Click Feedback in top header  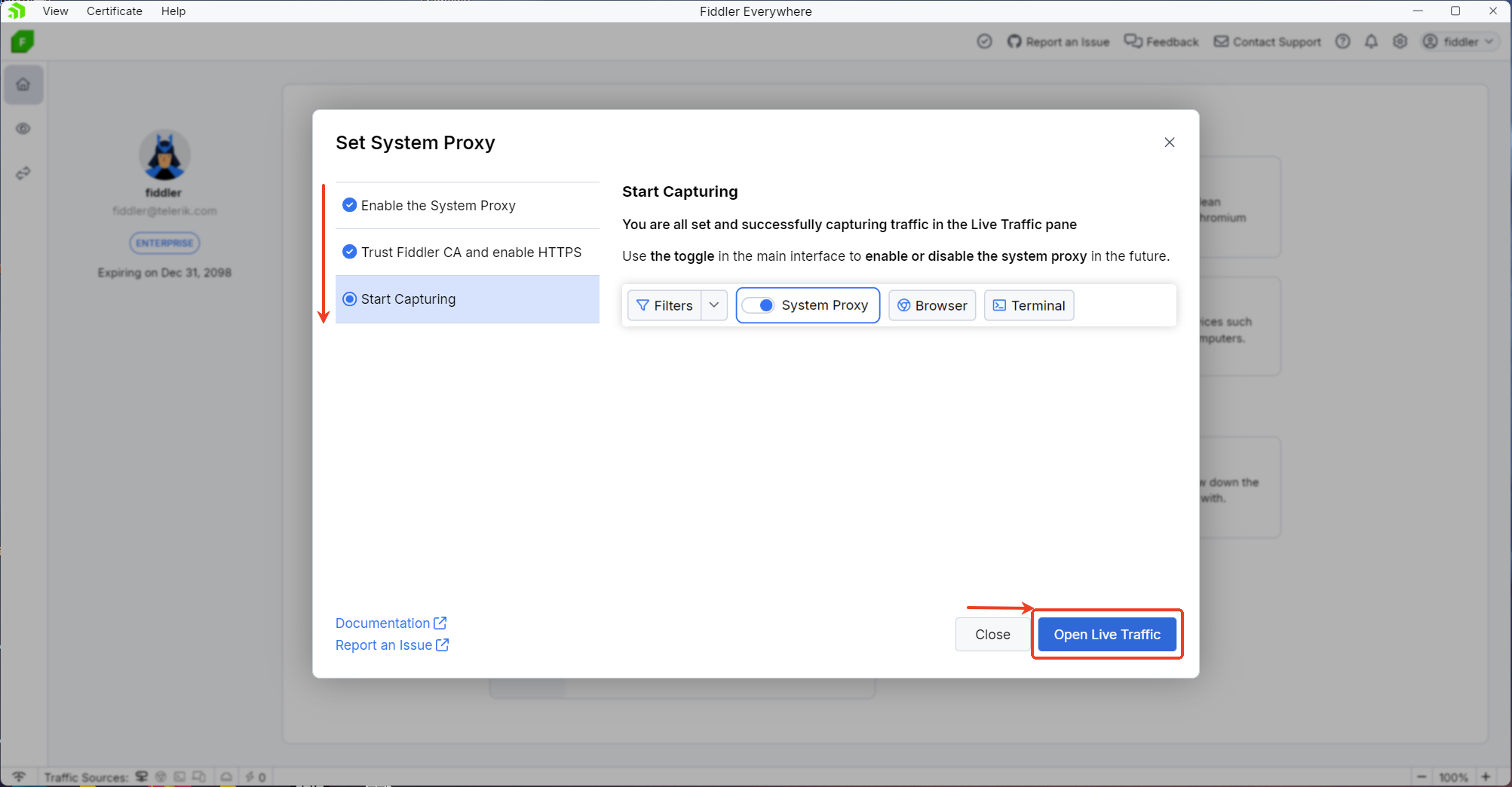pyautogui.click(x=1161, y=41)
